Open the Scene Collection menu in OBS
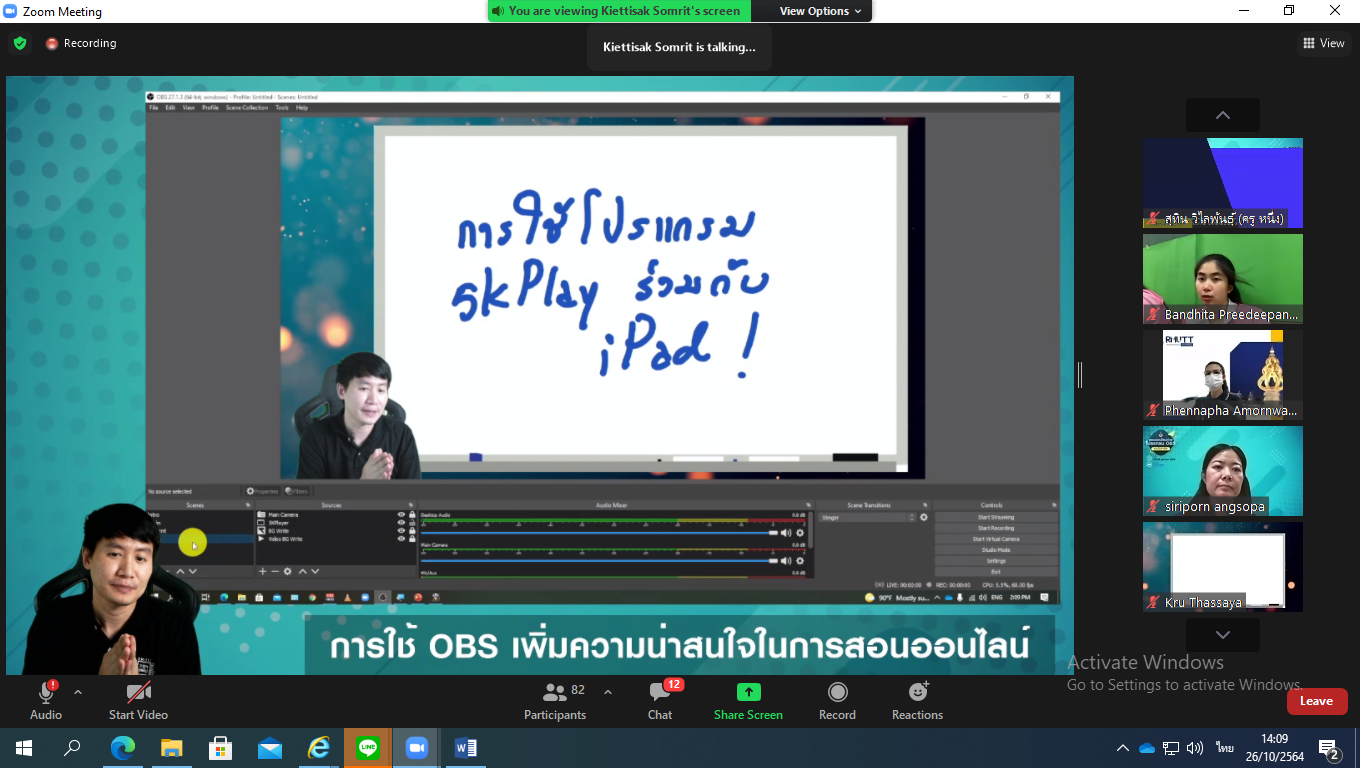Image resolution: width=1360 pixels, height=768 pixels. pyautogui.click(x=247, y=107)
